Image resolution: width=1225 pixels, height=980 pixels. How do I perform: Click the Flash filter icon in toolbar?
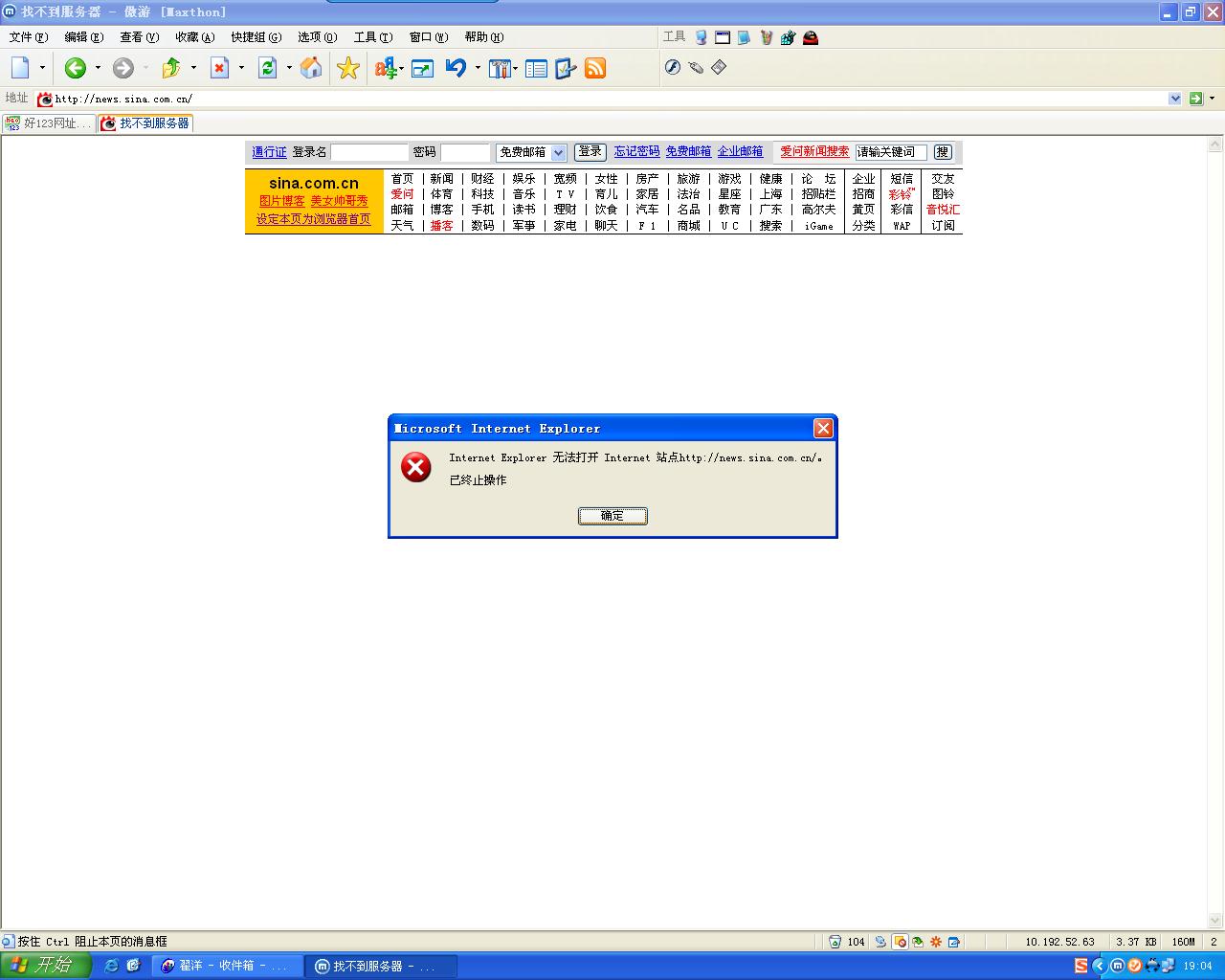(x=673, y=67)
